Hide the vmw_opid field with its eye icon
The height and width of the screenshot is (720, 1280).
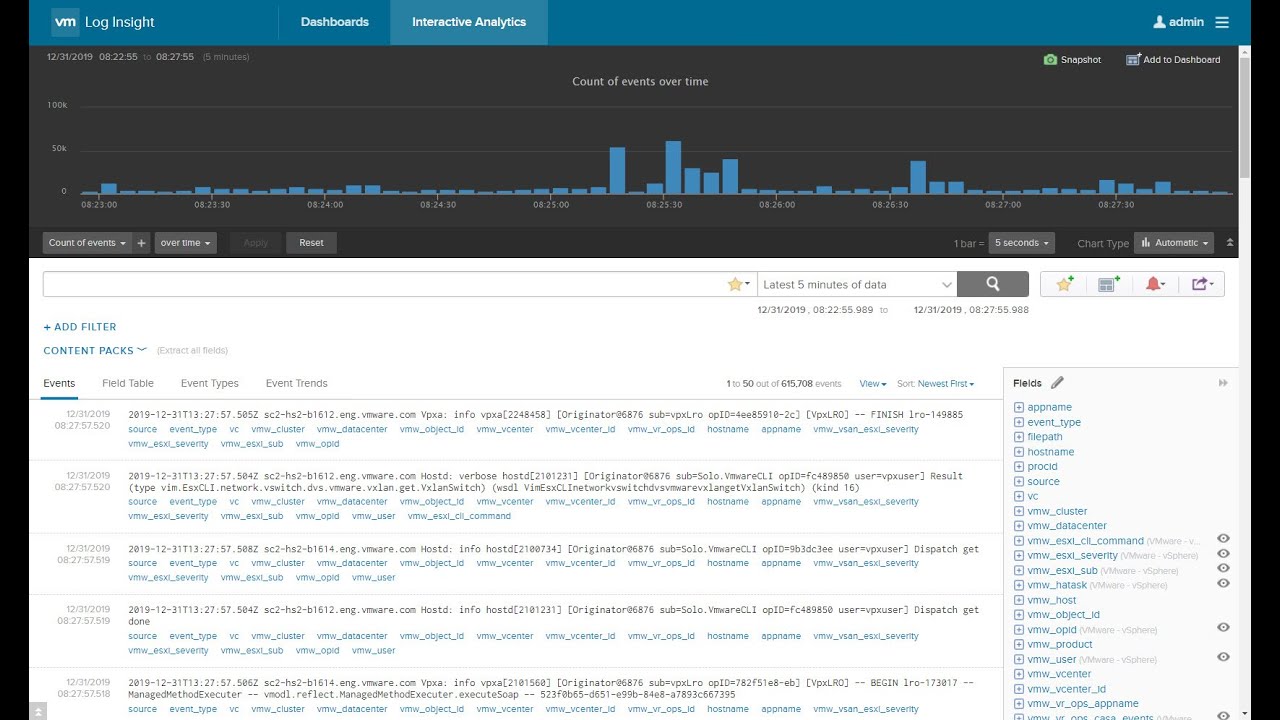pyautogui.click(x=1223, y=628)
